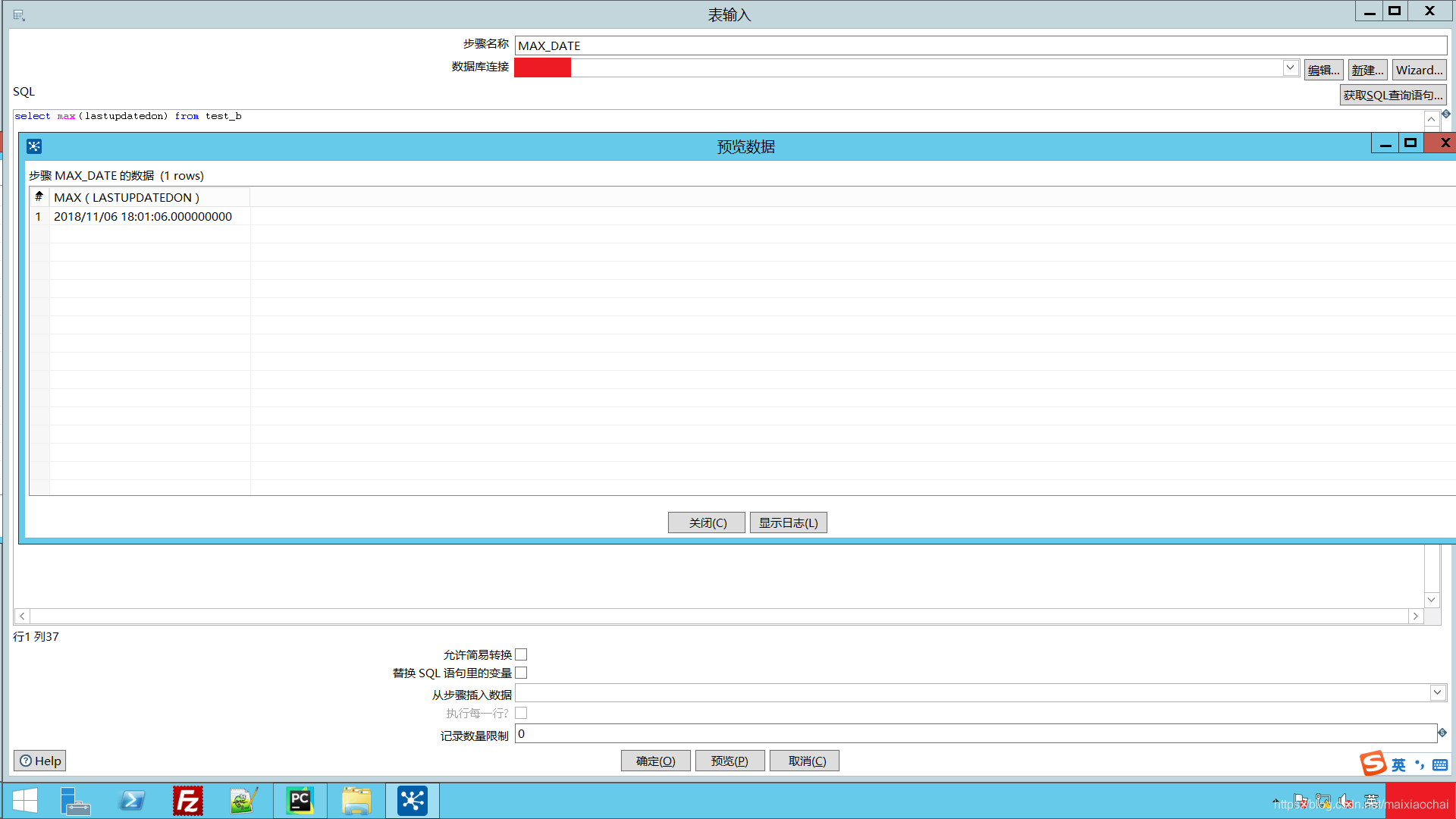Open PowerShell from the taskbar
Screen dimensions: 1456x819
click(x=132, y=801)
